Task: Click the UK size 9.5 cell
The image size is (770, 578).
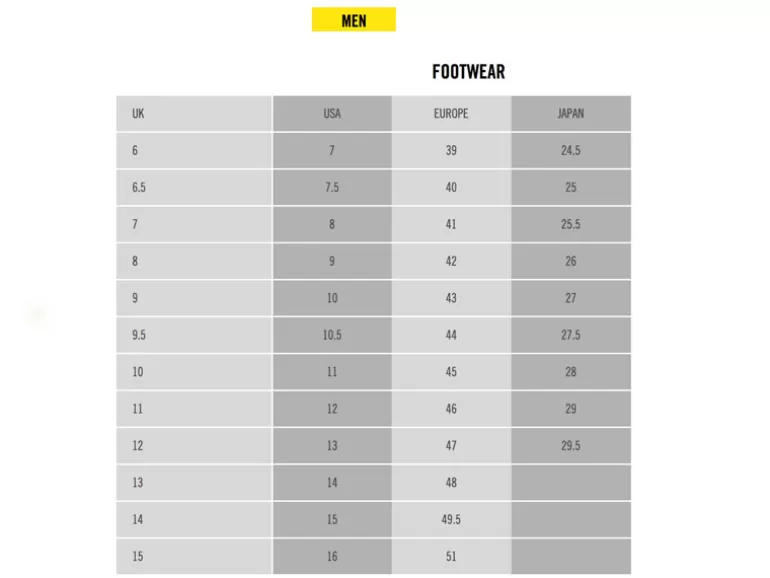Action: pos(194,335)
